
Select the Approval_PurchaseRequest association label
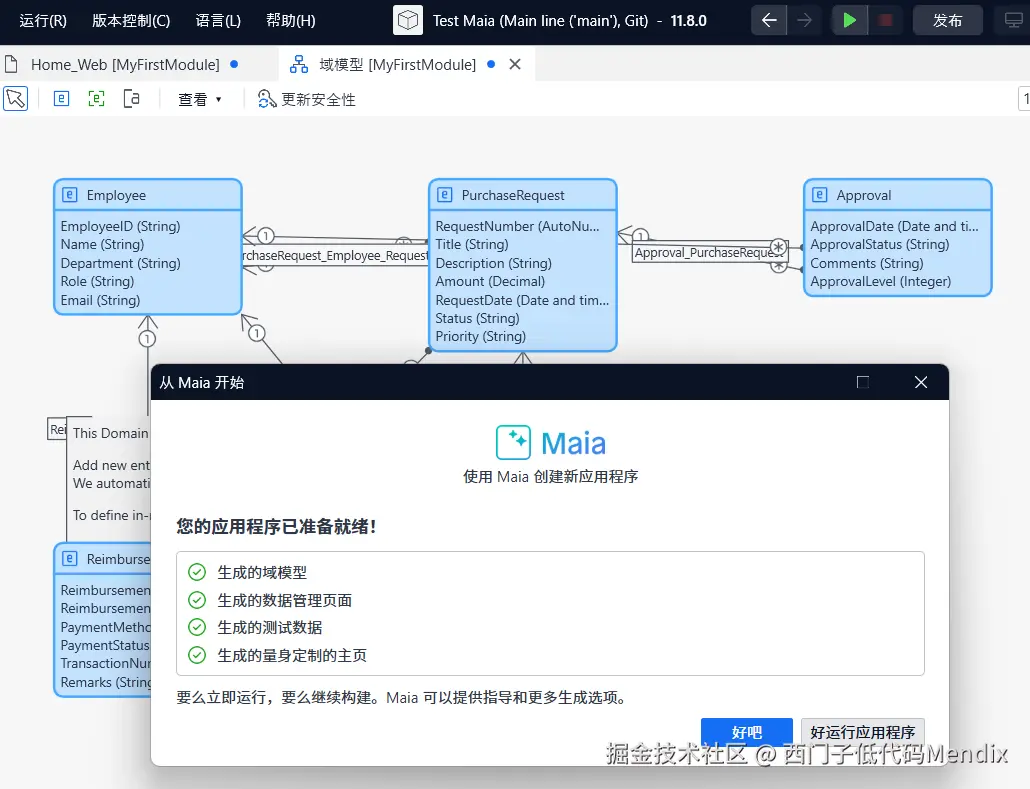(x=709, y=253)
